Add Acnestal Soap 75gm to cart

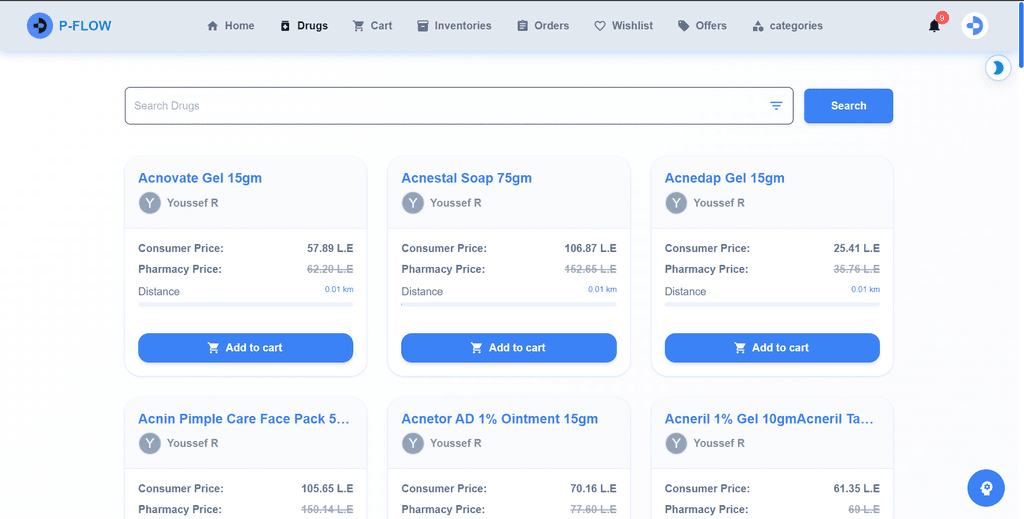click(x=509, y=348)
